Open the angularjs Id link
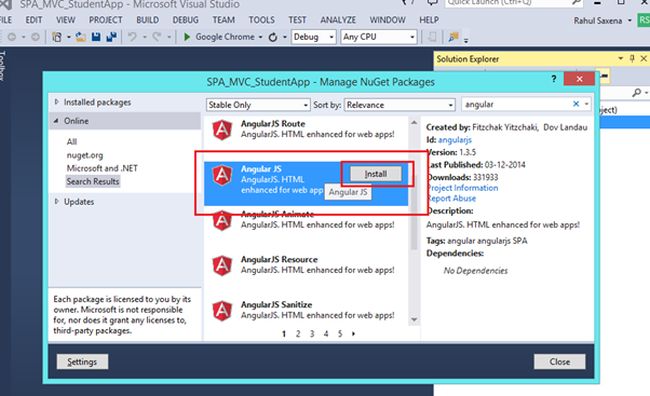 (455, 140)
